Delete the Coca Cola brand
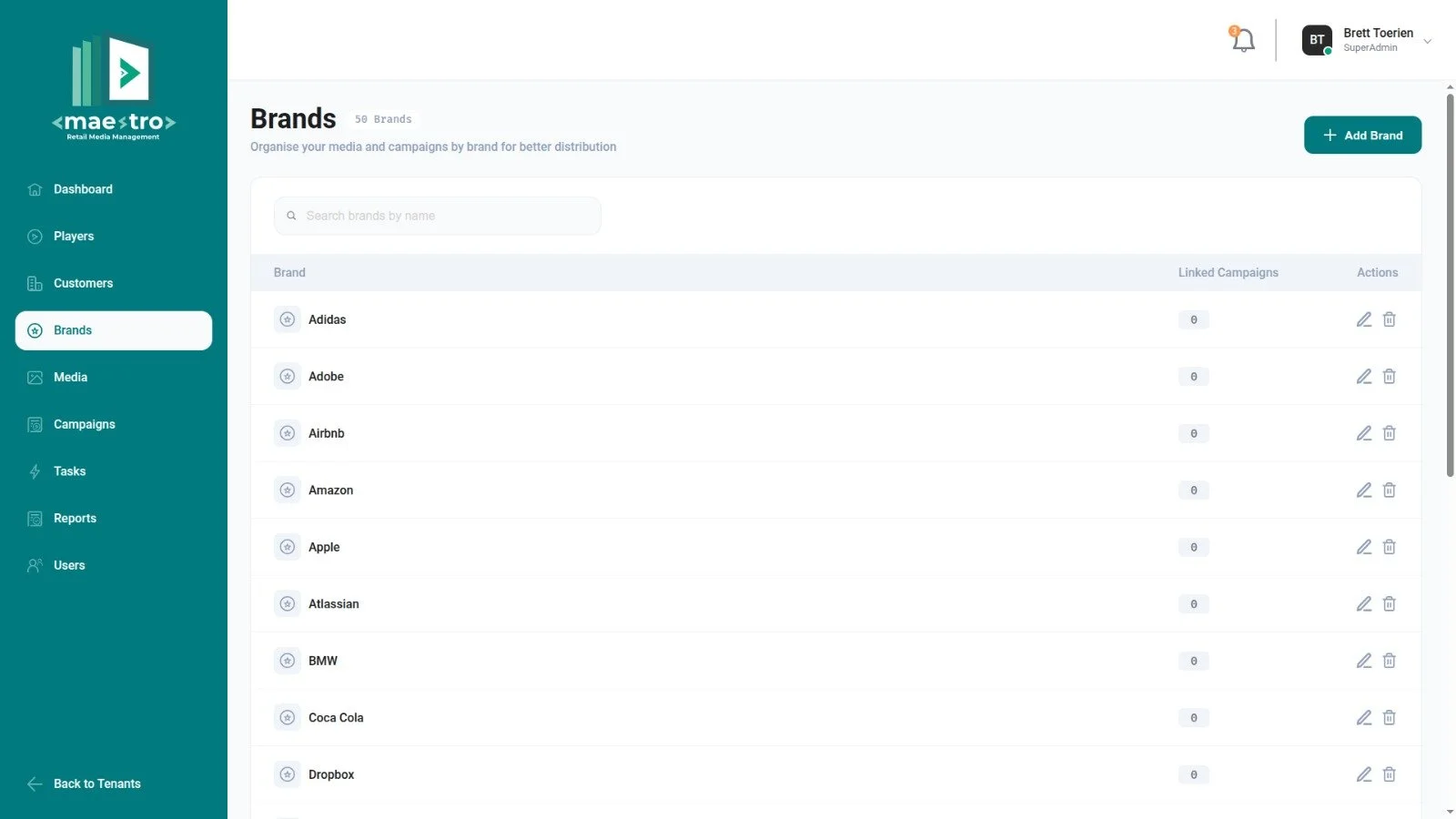 tap(1390, 718)
